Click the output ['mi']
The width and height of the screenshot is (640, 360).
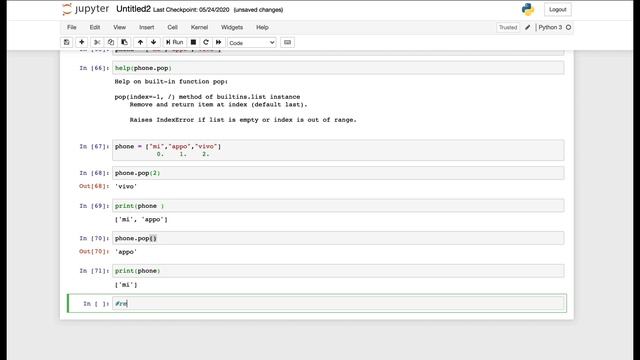click(x=126, y=285)
